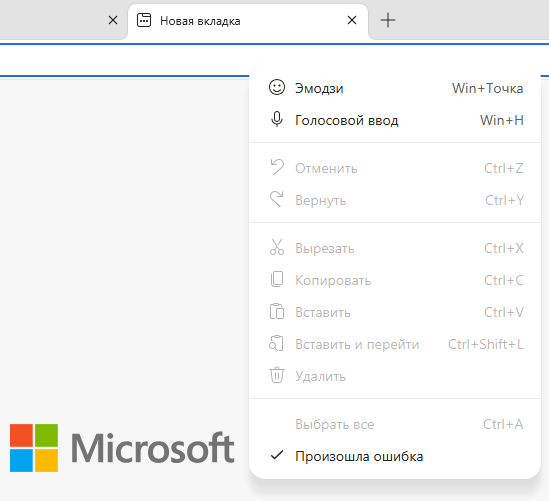Click the Microsoft logo on the page

click(122, 448)
